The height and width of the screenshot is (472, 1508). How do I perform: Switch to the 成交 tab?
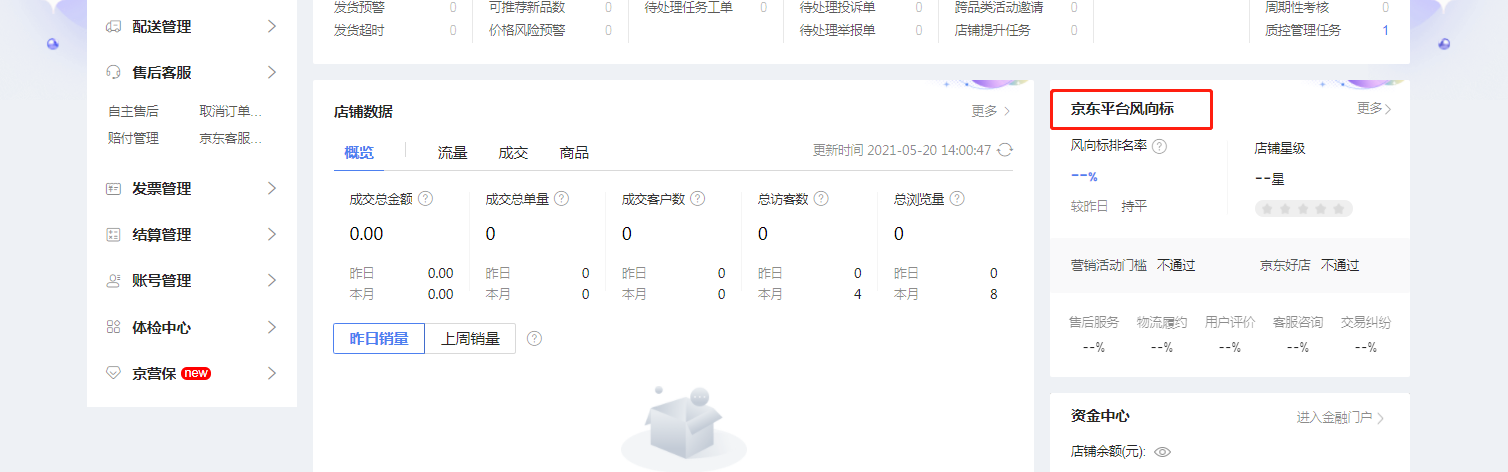[x=513, y=153]
